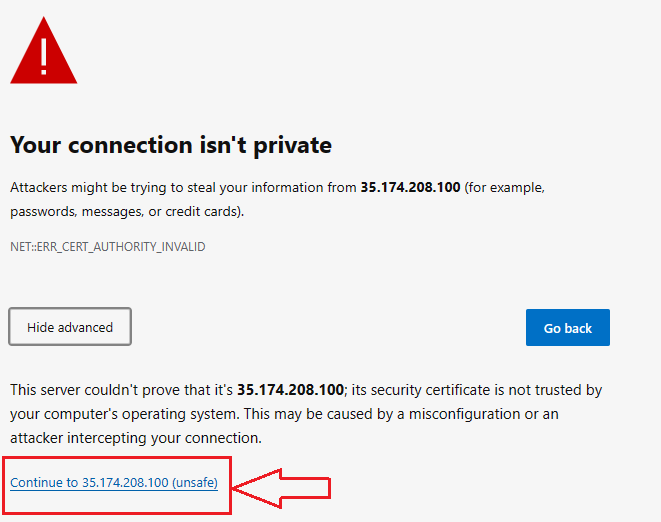661x522 pixels.
Task: Click the bold 35.174.208.100 in the attackers sentence
Action: 410,187
